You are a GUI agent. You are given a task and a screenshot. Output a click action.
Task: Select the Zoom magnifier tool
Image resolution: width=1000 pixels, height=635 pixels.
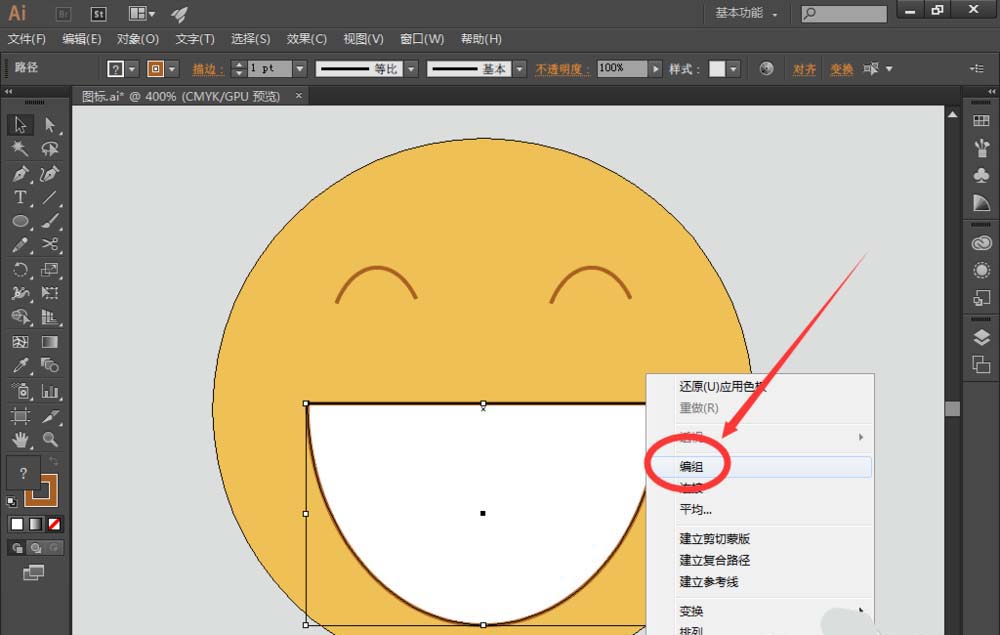tap(50, 439)
